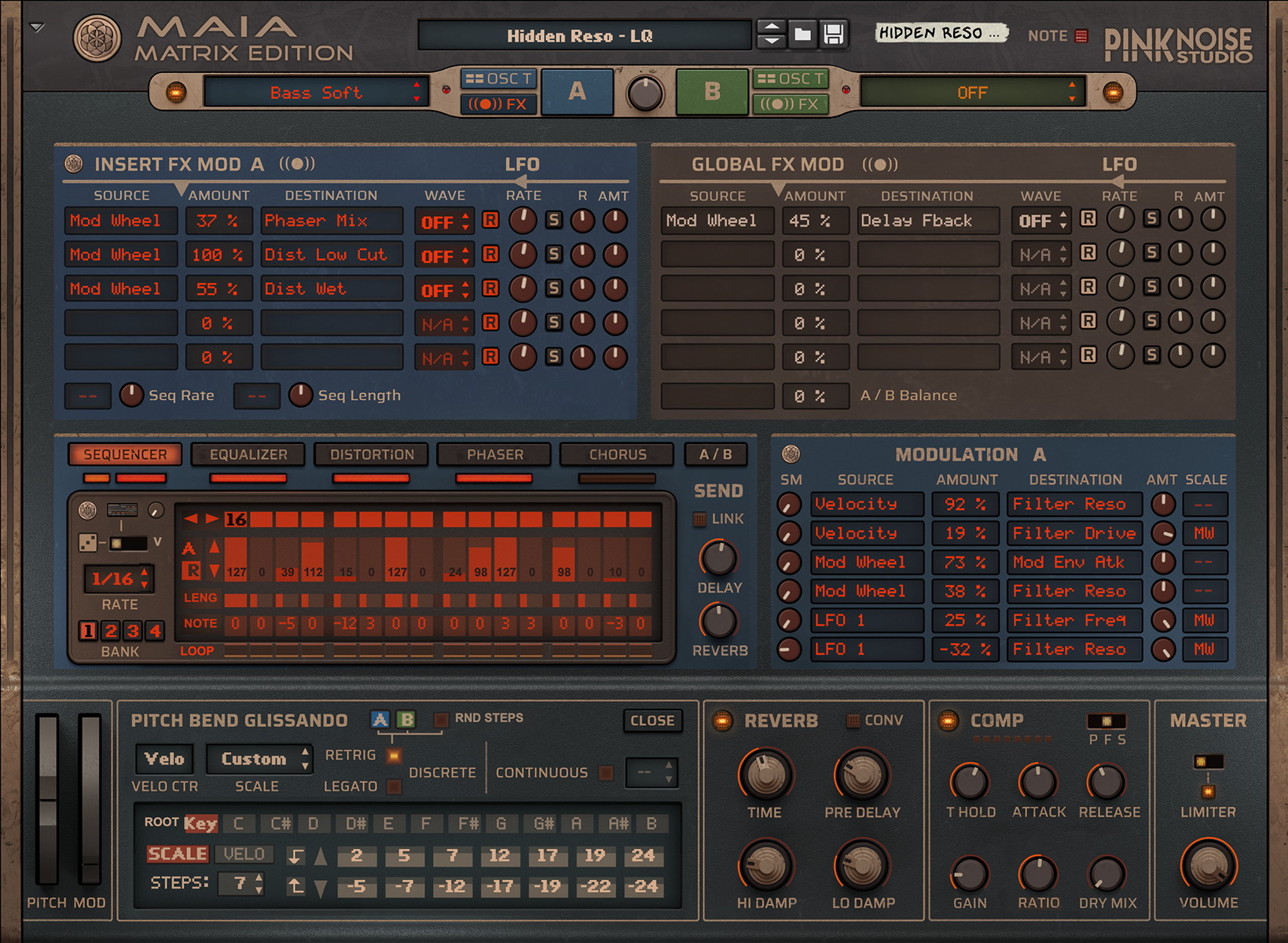The width and height of the screenshot is (1288, 943).
Task: Click the sequencer randomize dice icon
Action: pos(88,543)
